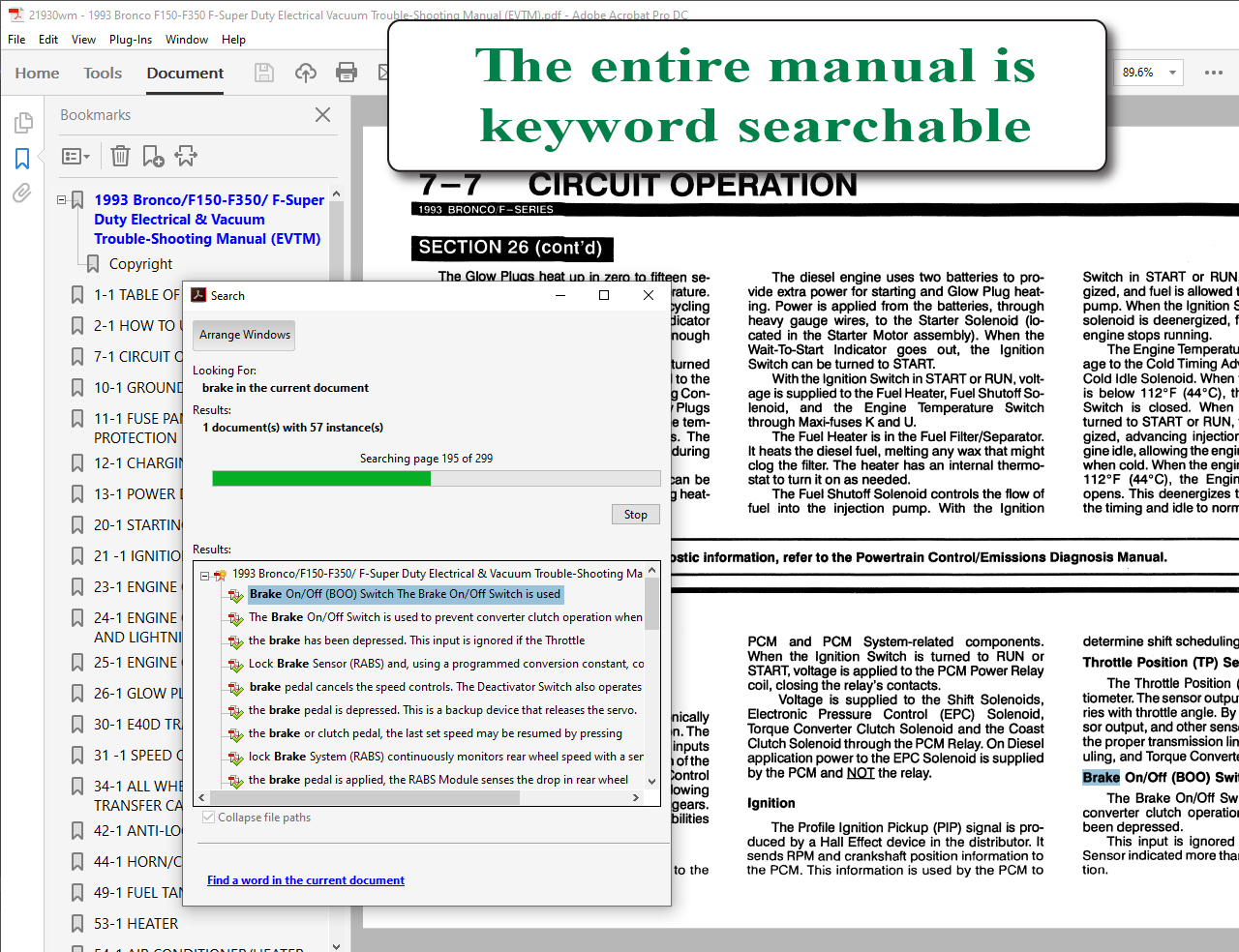
Task: Open the 53-1 HEATER bookmark
Action: pos(136,924)
